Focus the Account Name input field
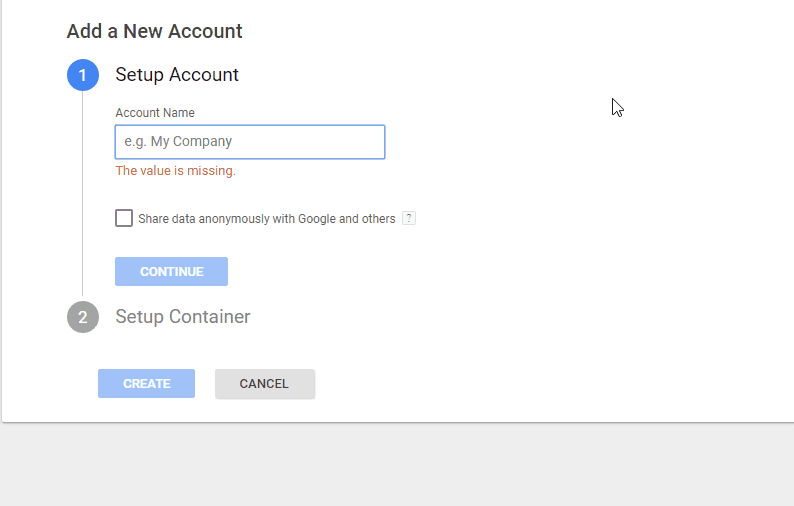 (x=250, y=142)
